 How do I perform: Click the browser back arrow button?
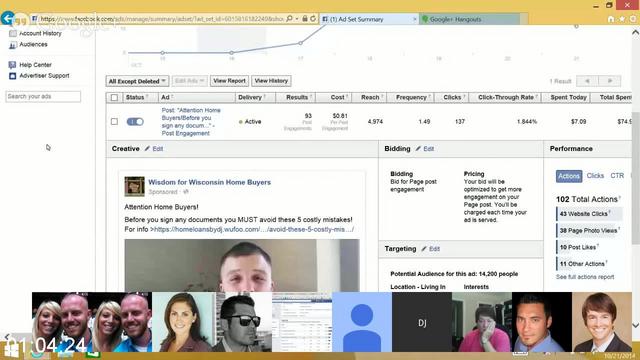8,18
